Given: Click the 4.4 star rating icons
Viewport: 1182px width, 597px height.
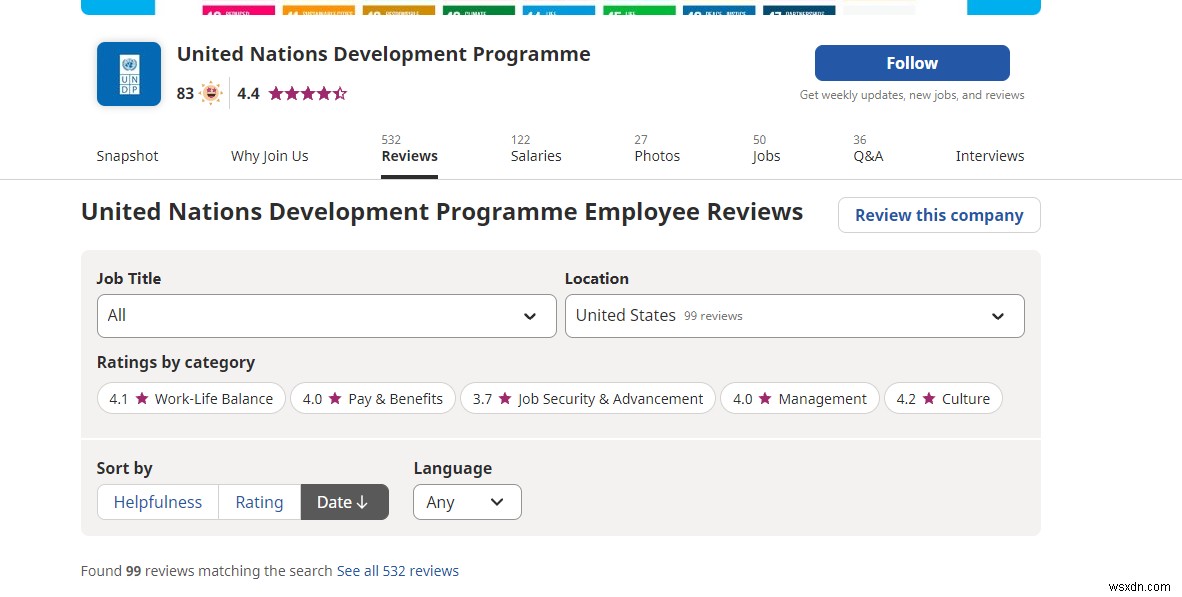Looking at the screenshot, I should (x=308, y=94).
